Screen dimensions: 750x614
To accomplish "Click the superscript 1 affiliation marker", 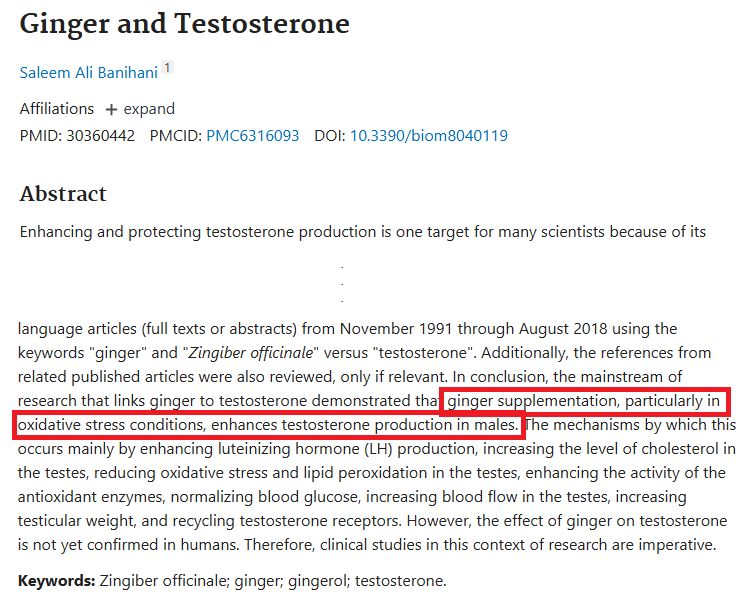I will coord(167,67).
